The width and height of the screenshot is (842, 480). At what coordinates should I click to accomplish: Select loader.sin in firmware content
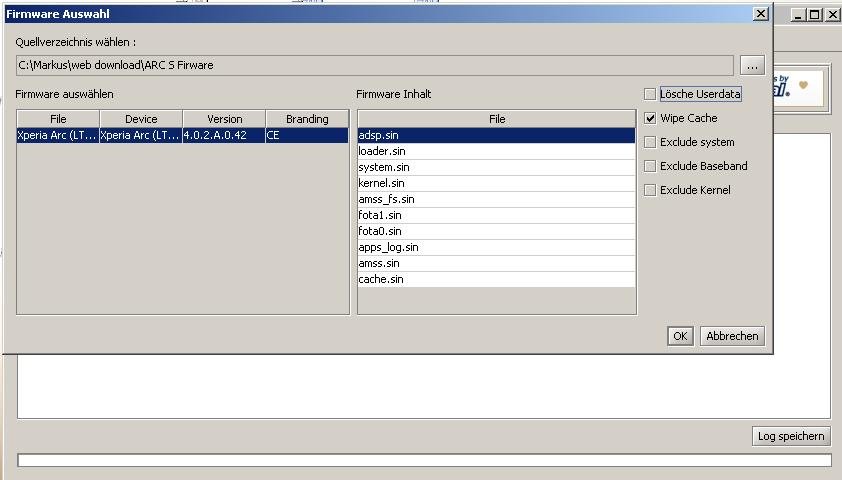(496, 151)
